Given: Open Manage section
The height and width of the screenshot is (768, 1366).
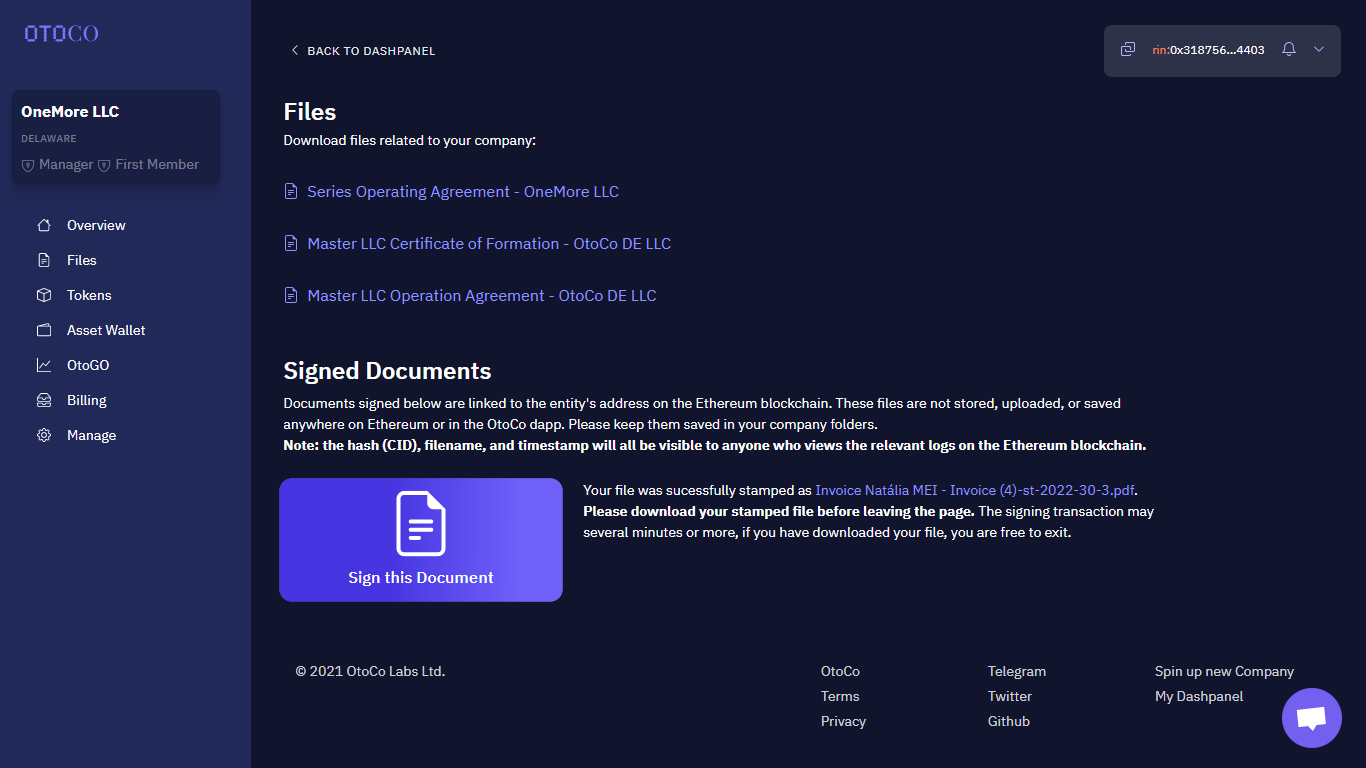Looking at the screenshot, I should [91, 435].
